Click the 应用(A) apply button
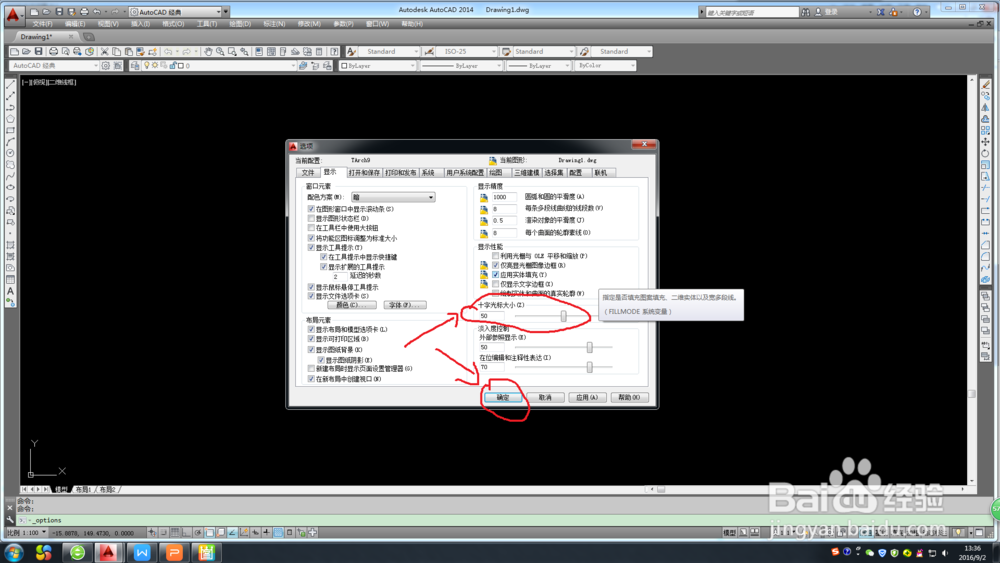 (x=587, y=397)
